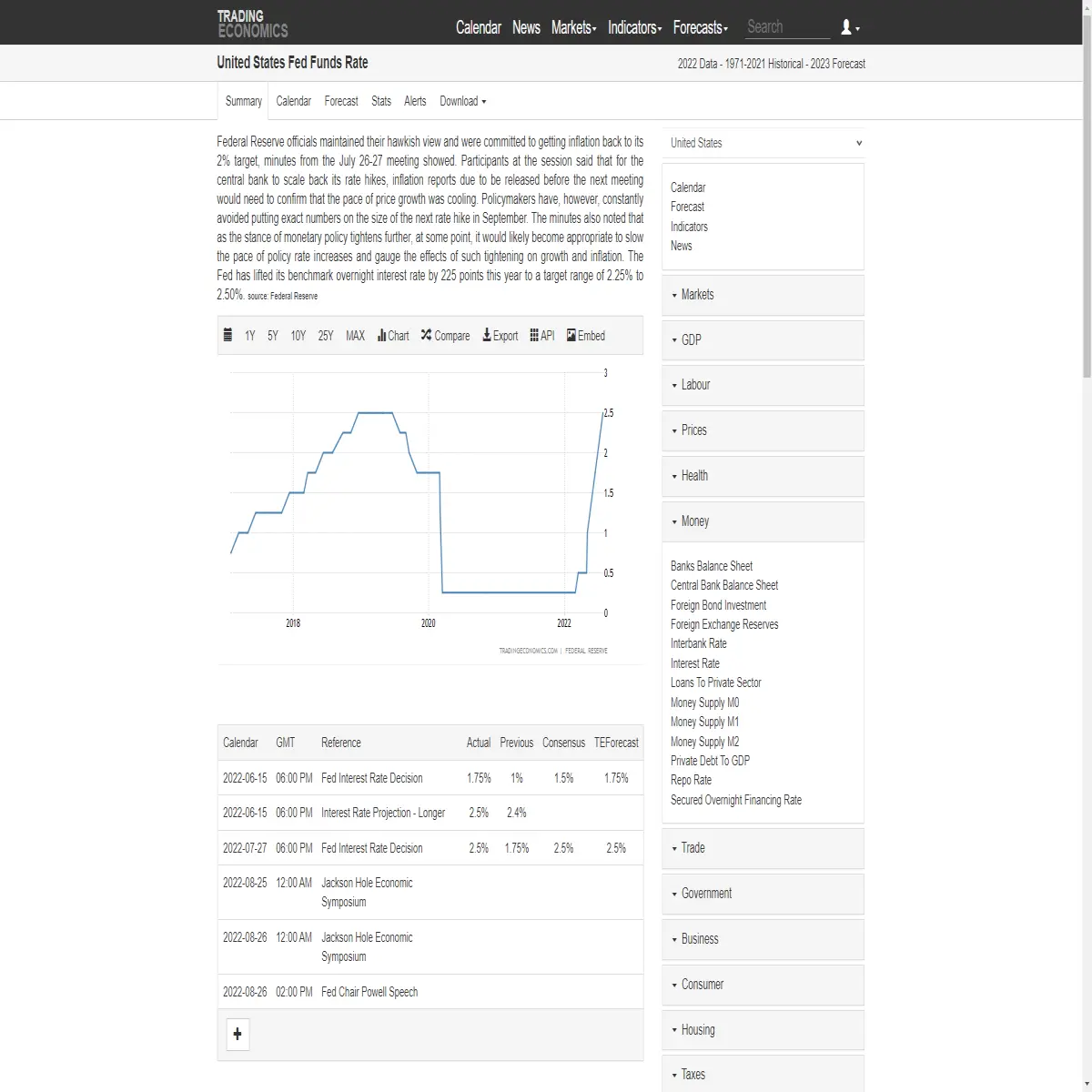Open Central Bank Balance Sheet link

coord(724,585)
